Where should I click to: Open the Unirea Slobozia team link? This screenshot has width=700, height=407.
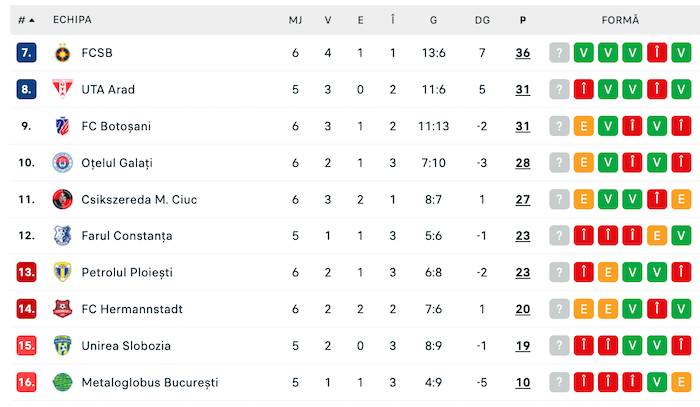(126, 346)
